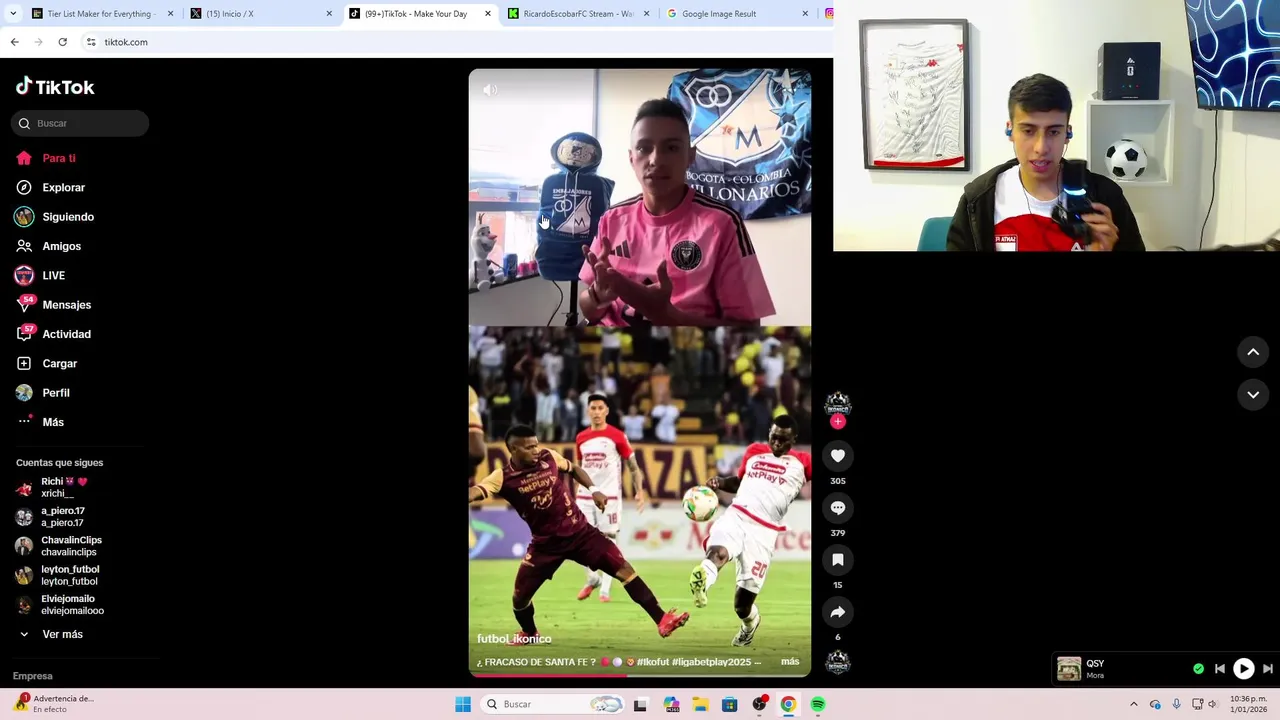Viewport: 1280px width, 720px height.
Task: Skip to previous track in widget
Action: tap(1220, 668)
